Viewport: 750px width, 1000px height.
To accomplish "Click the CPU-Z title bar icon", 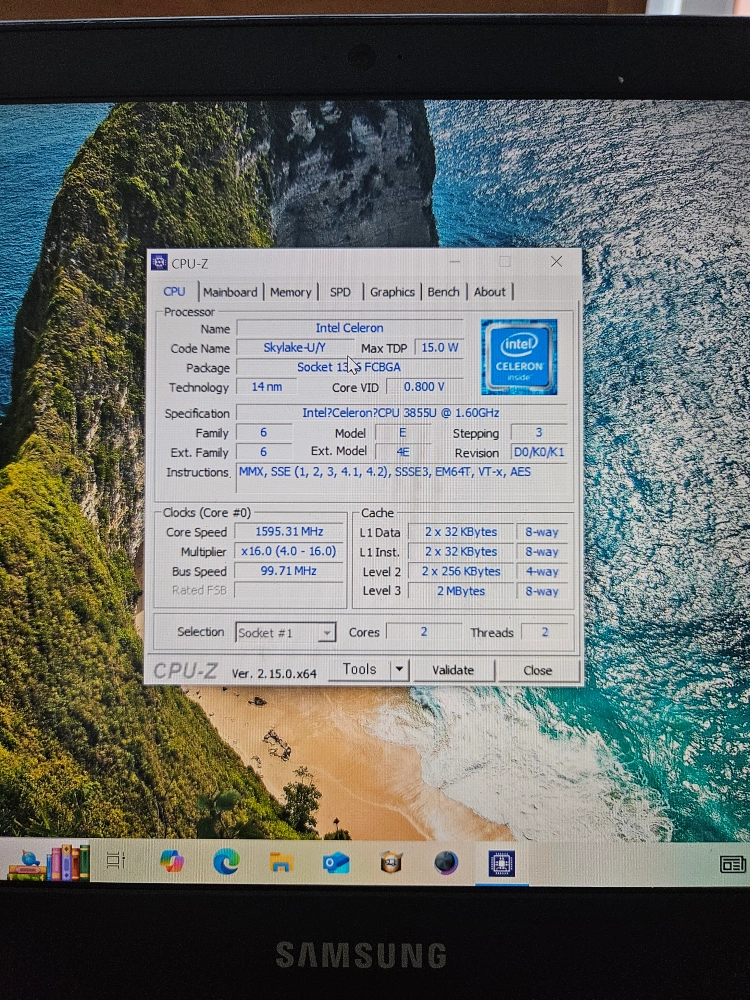I will point(159,262).
